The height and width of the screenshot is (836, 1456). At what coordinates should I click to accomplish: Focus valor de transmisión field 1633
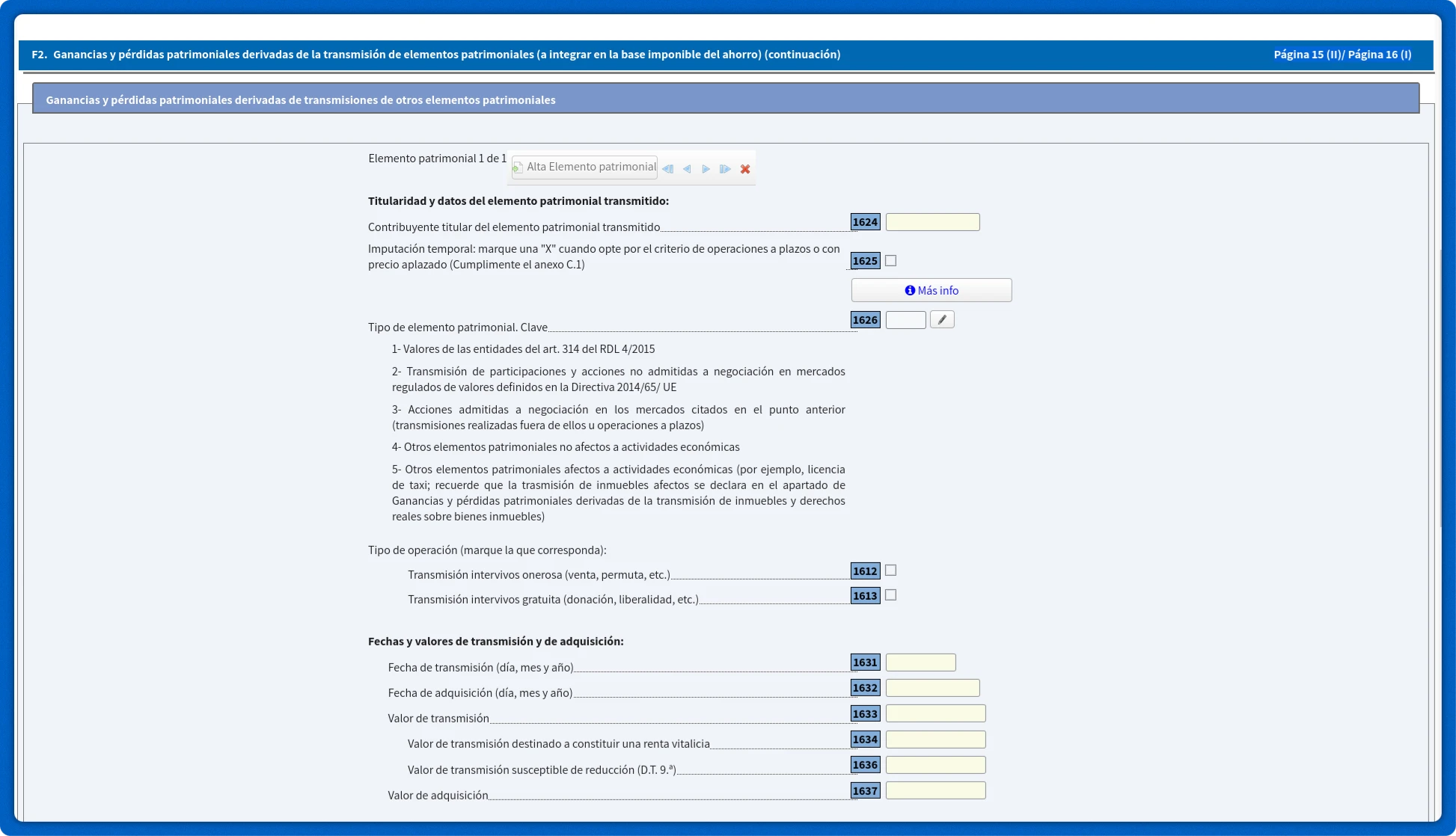coord(935,713)
